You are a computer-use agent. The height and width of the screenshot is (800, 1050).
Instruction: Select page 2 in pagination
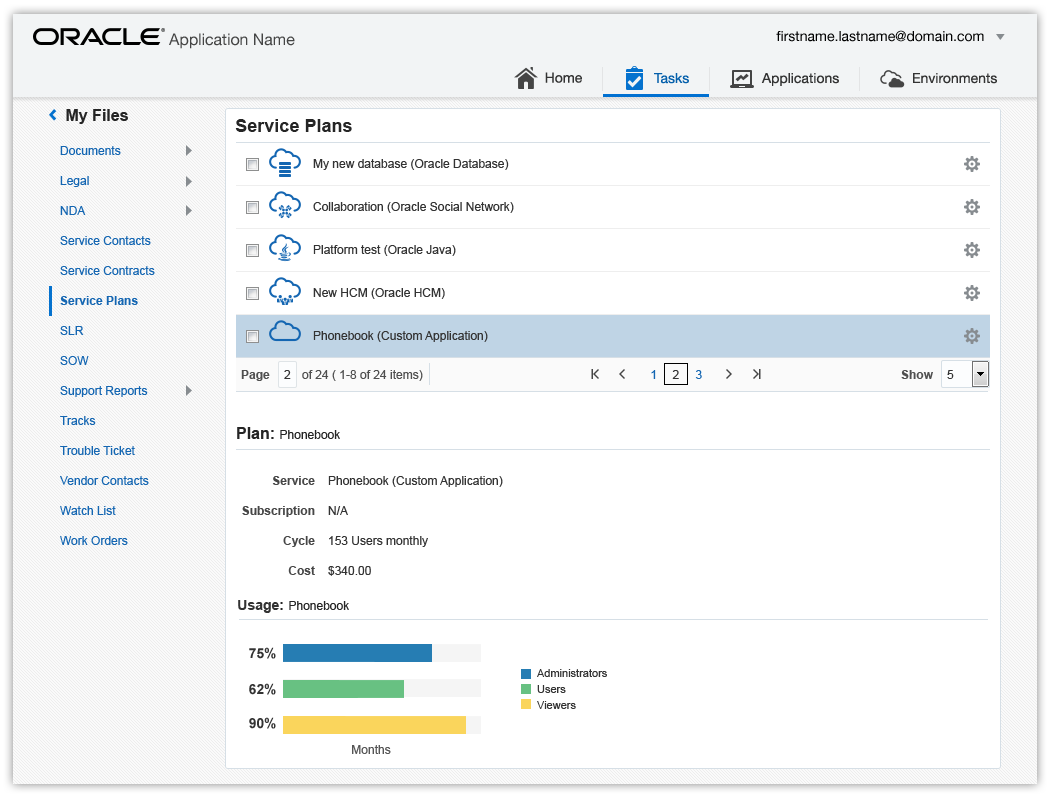(x=676, y=374)
